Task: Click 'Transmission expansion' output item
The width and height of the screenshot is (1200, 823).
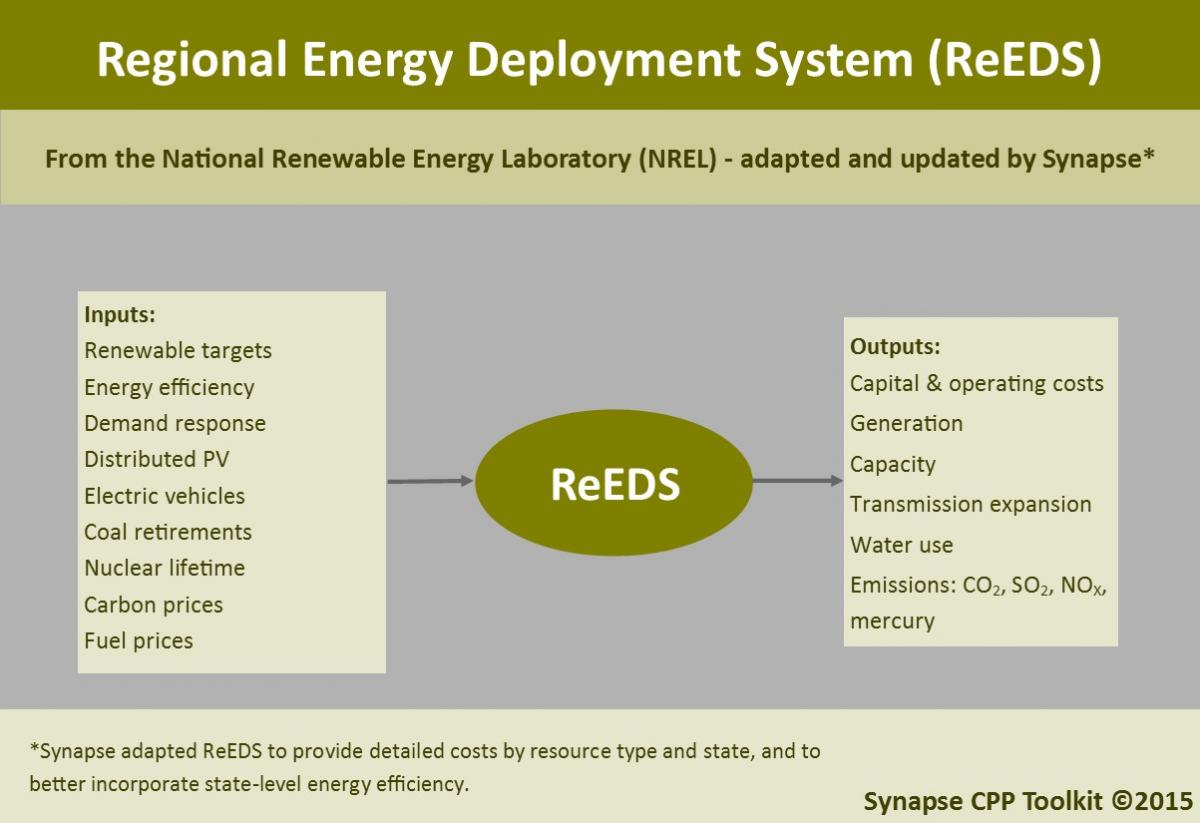Action: coord(971,505)
